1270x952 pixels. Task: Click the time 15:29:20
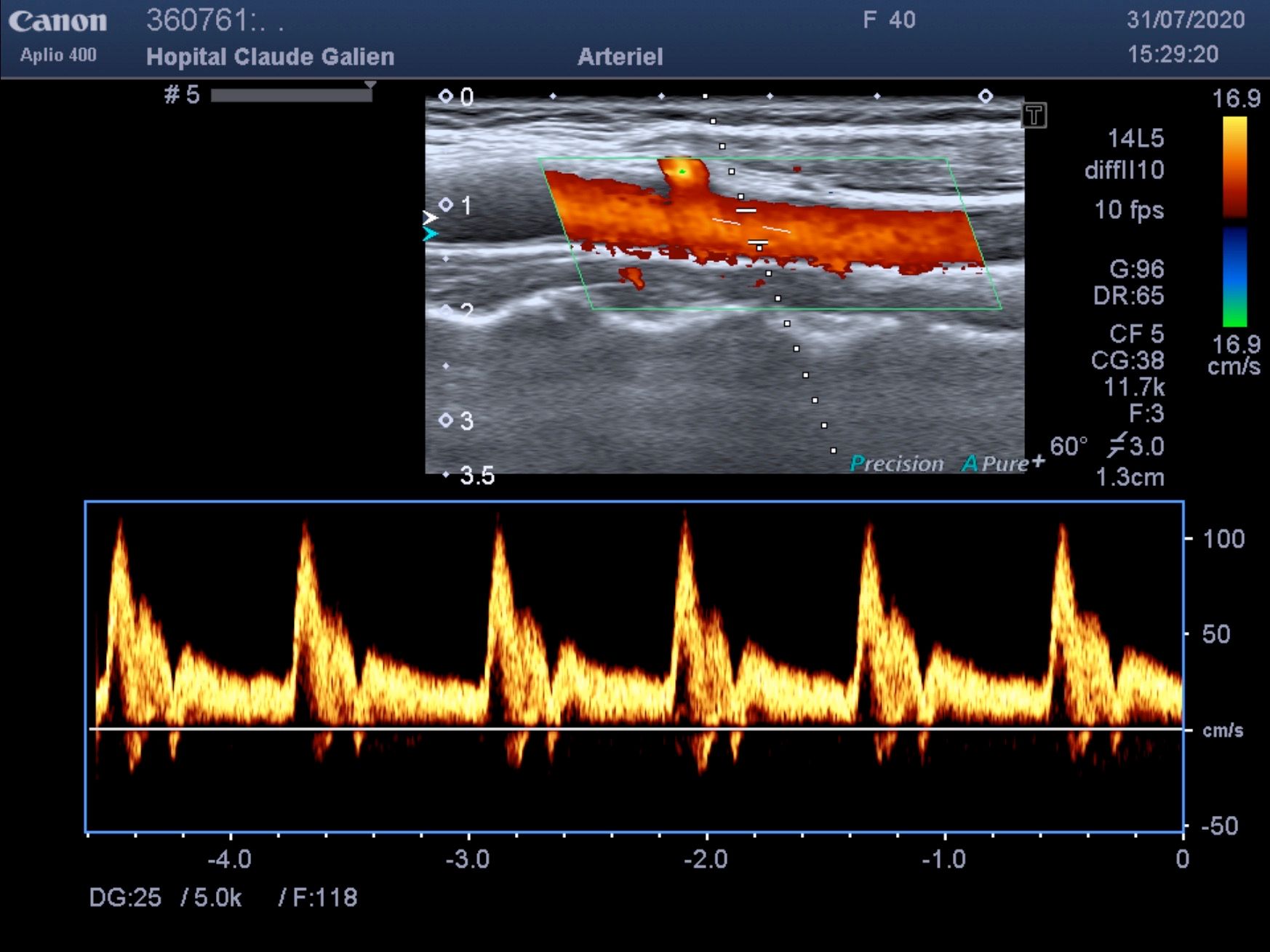click(x=1173, y=55)
